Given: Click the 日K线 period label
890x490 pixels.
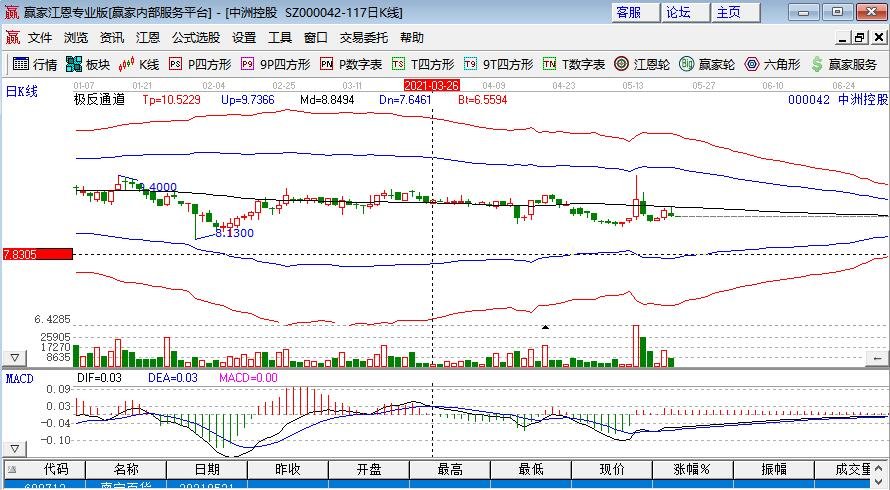Looking at the screenshot, I should pos(22,91).
